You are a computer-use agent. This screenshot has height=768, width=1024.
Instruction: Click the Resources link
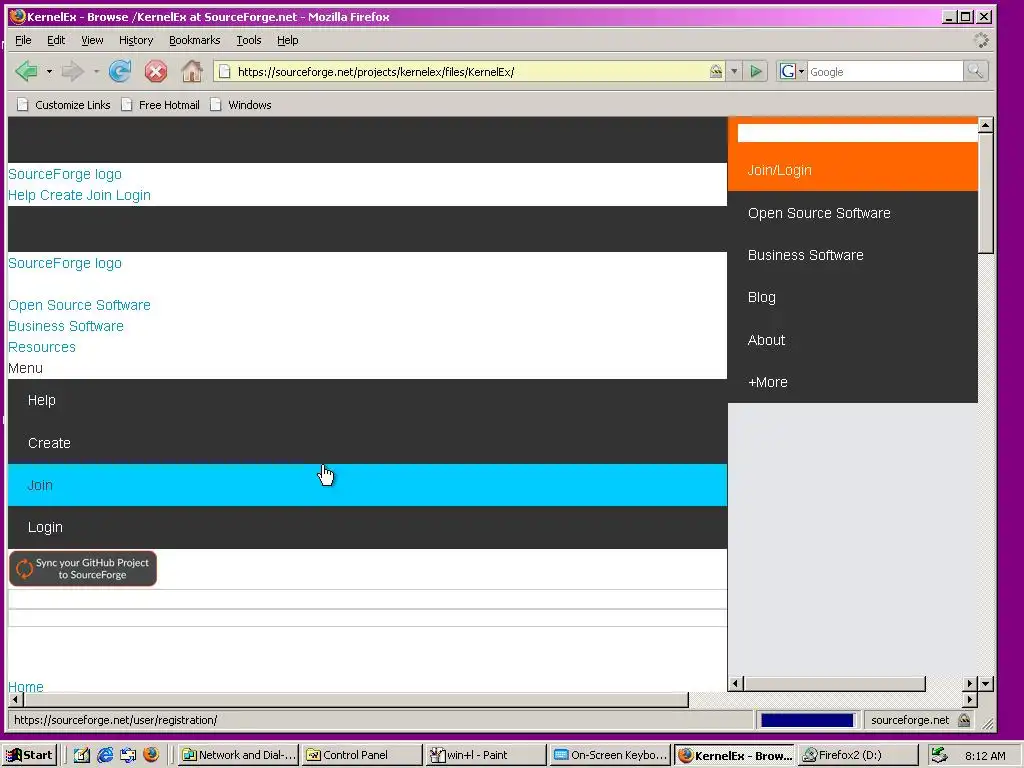(42, 347)
